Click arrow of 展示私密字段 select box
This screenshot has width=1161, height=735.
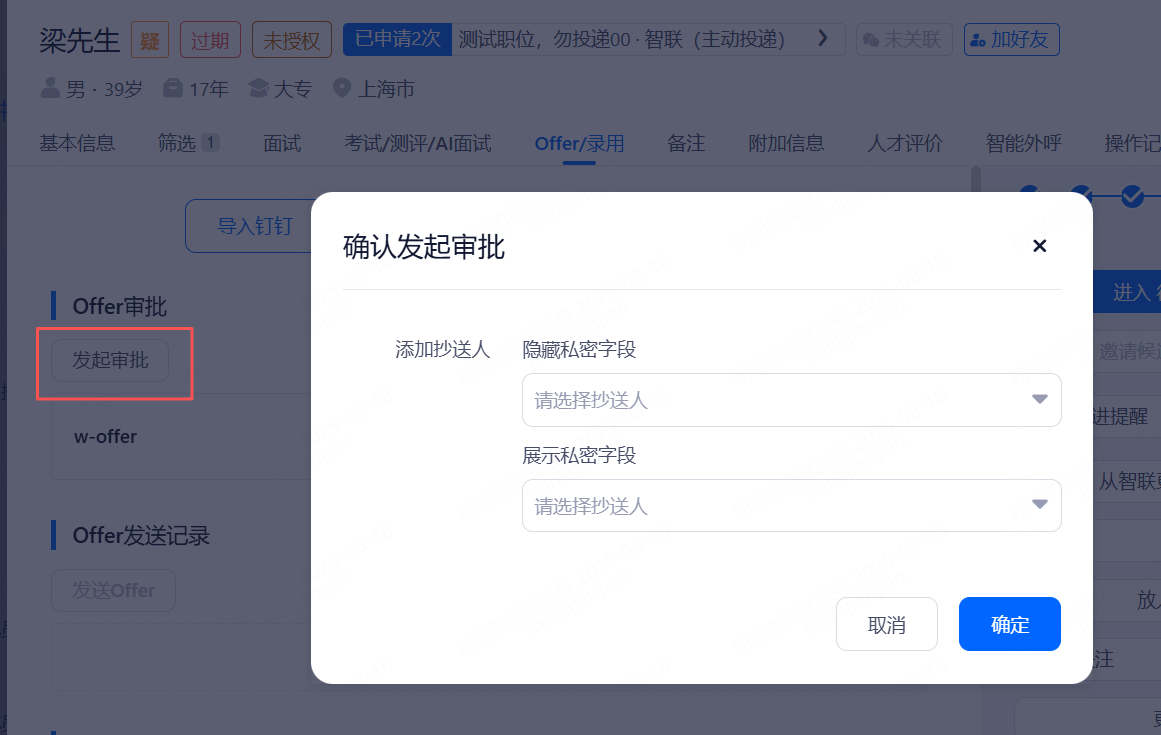pos(1039,505)
